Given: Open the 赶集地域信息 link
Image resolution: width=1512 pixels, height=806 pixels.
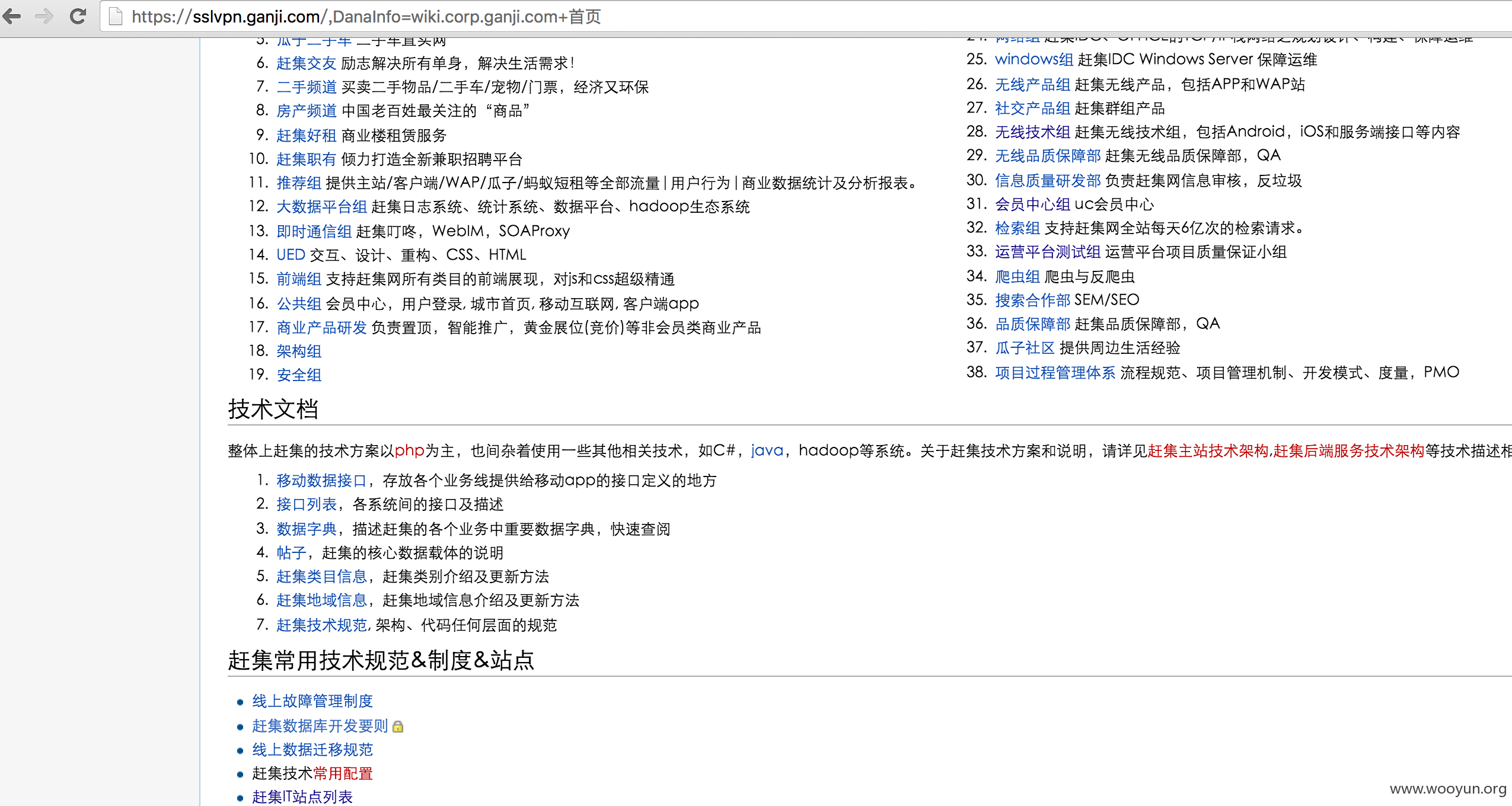Looking at the screenshot, I should click(x=321, y=600).
